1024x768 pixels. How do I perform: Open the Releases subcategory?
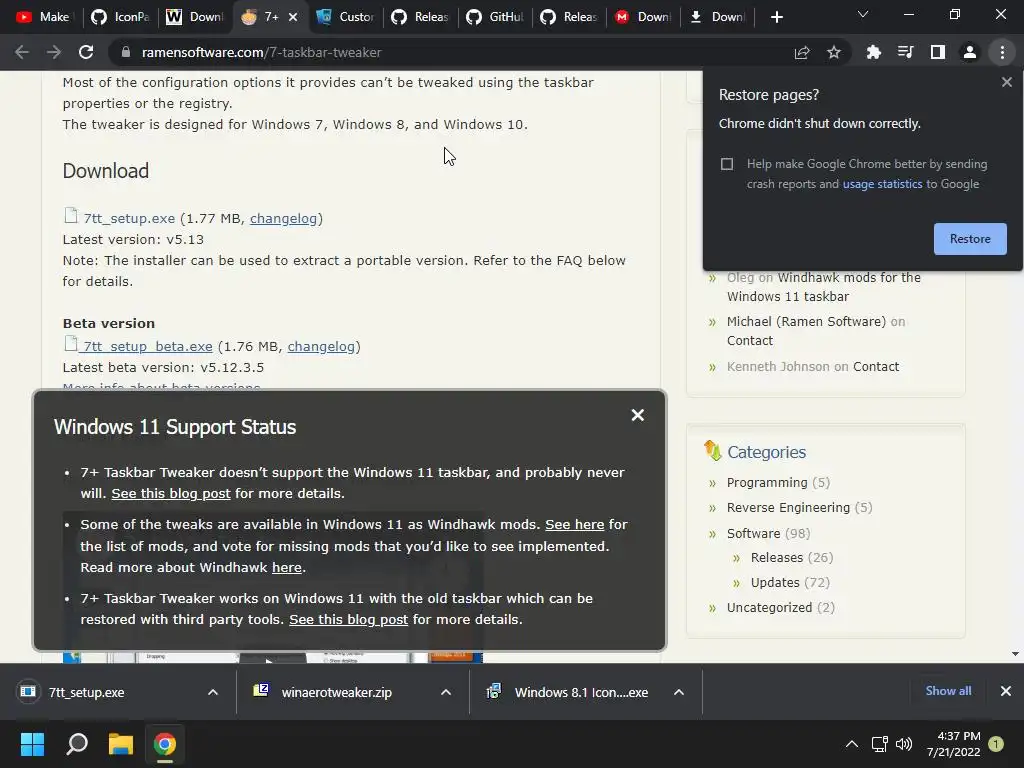tap(776, 558)
